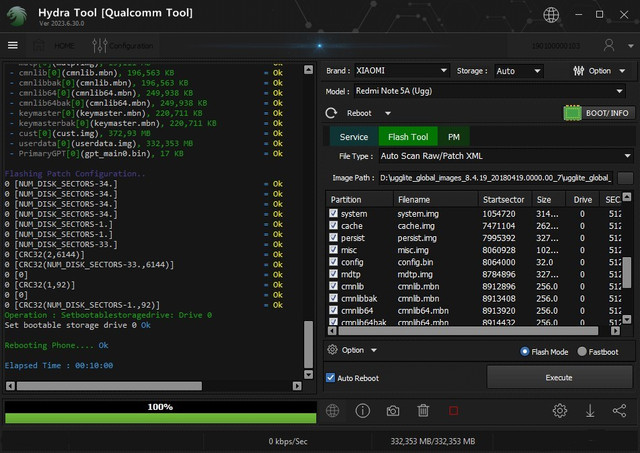
Task: Click the green chip BOOT/INFO icon
Action: [x=572, y=113]
